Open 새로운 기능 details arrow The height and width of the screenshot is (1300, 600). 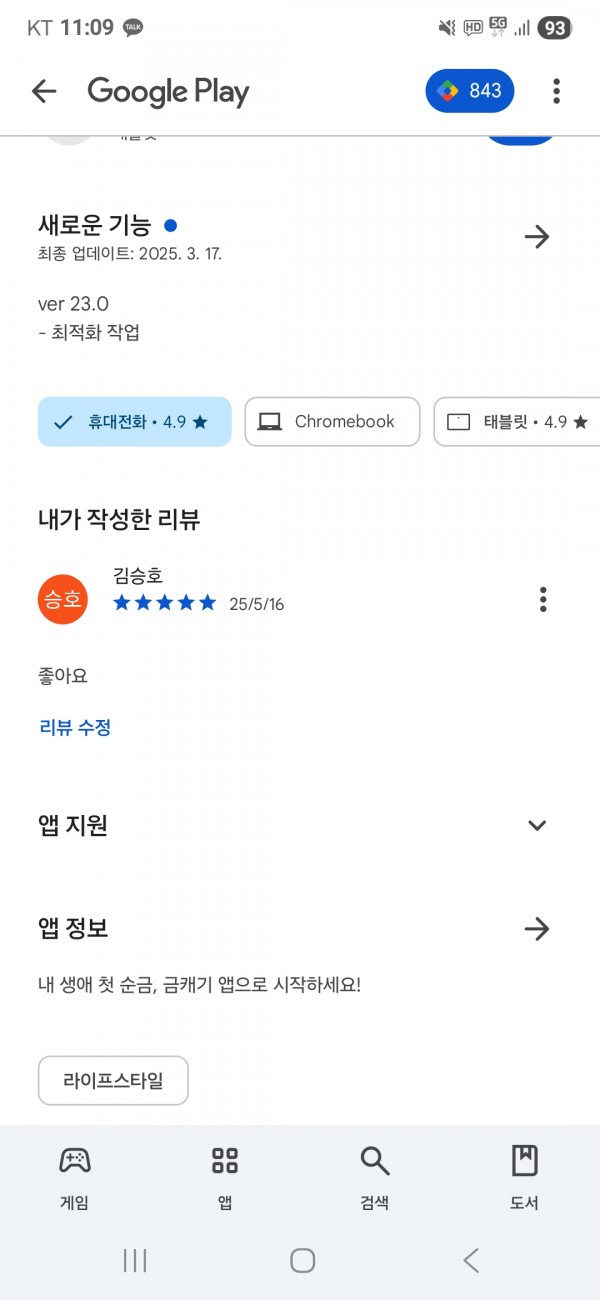click(537, 237)
